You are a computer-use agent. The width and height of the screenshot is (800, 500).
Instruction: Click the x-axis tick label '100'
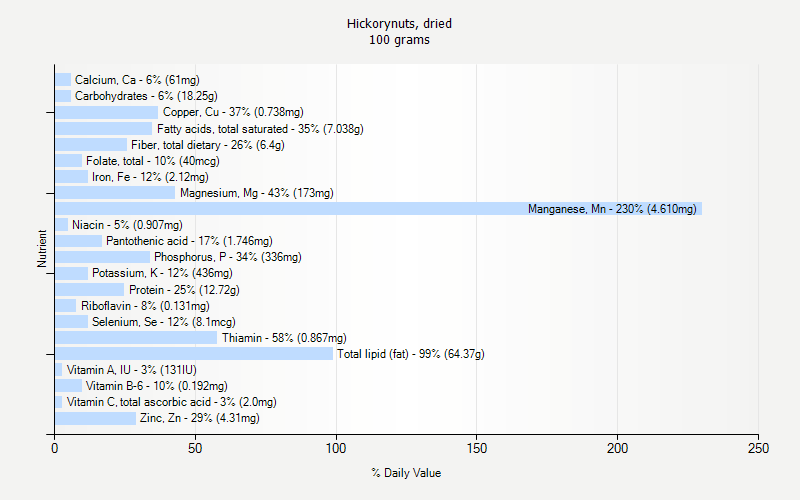(x=336, y=448)
